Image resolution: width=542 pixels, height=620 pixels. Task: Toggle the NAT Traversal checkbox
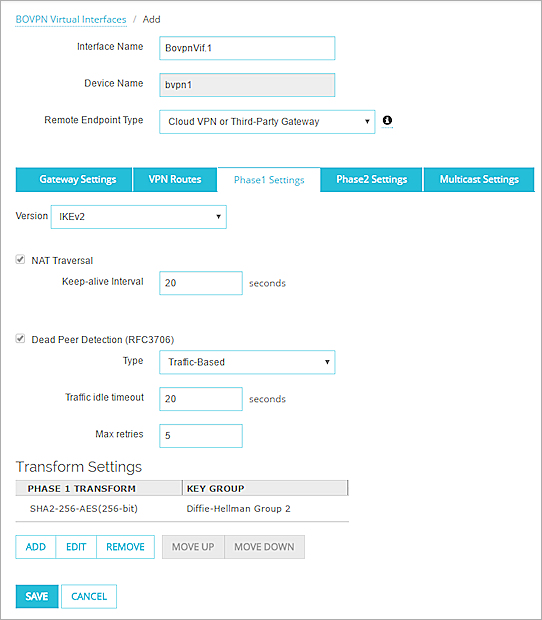20,260
